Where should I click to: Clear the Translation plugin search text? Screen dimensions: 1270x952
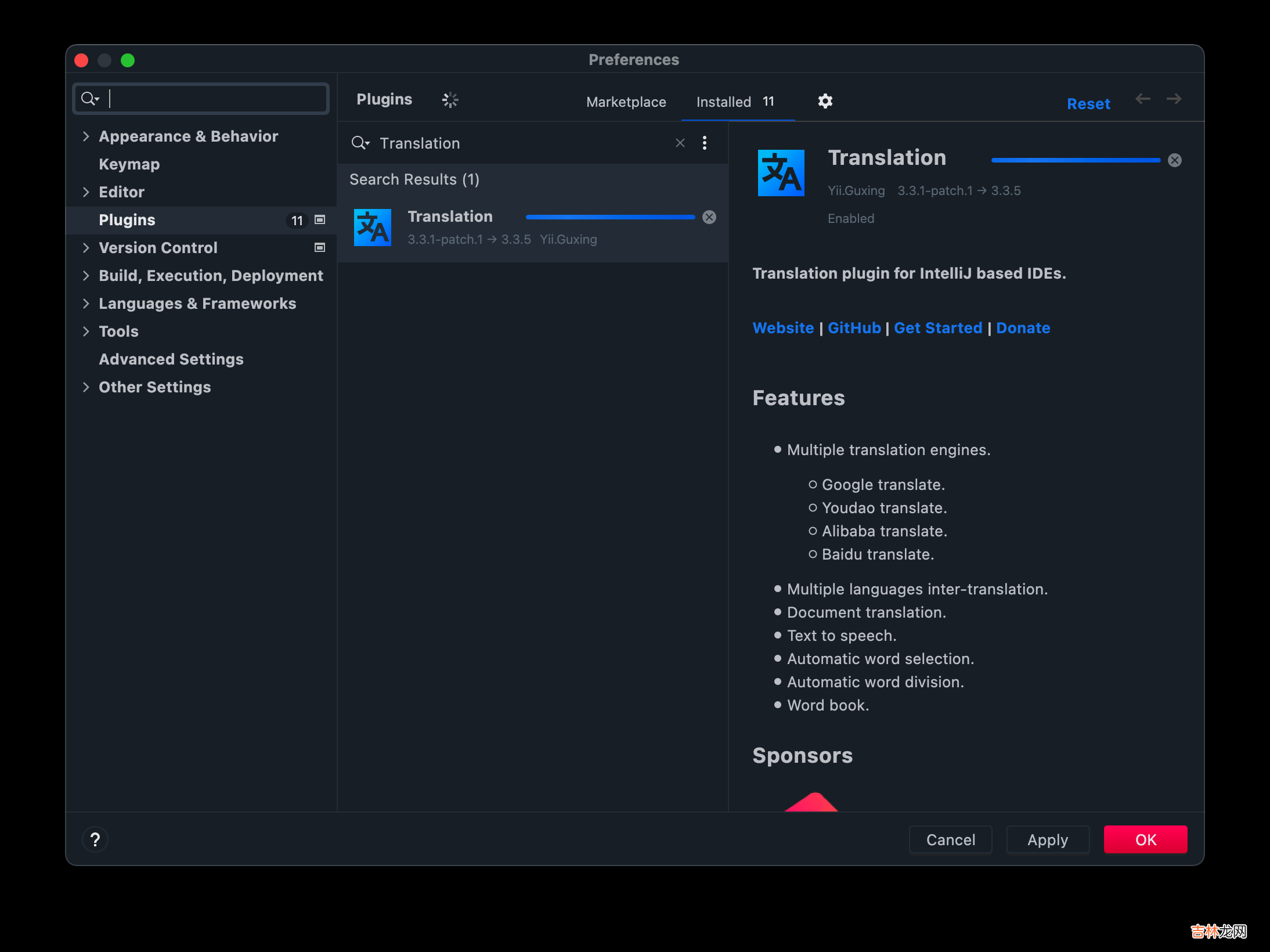(x=680, y=143)
